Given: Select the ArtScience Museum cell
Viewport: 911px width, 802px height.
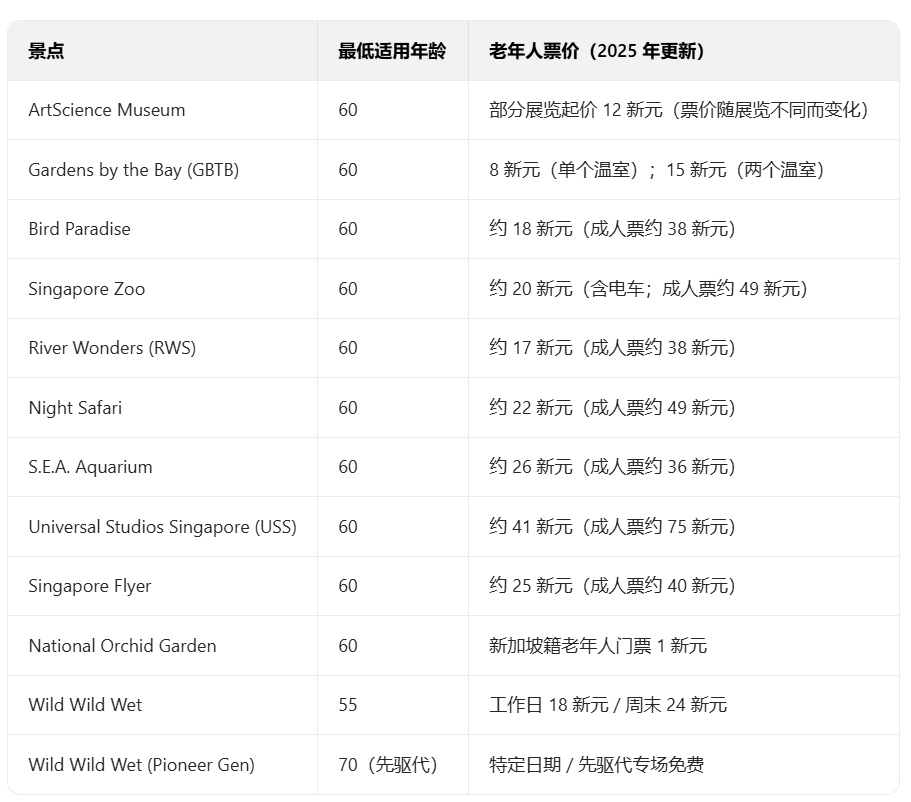Looking at the screenshot, I should pyautogui.click(x=107, y=110).
